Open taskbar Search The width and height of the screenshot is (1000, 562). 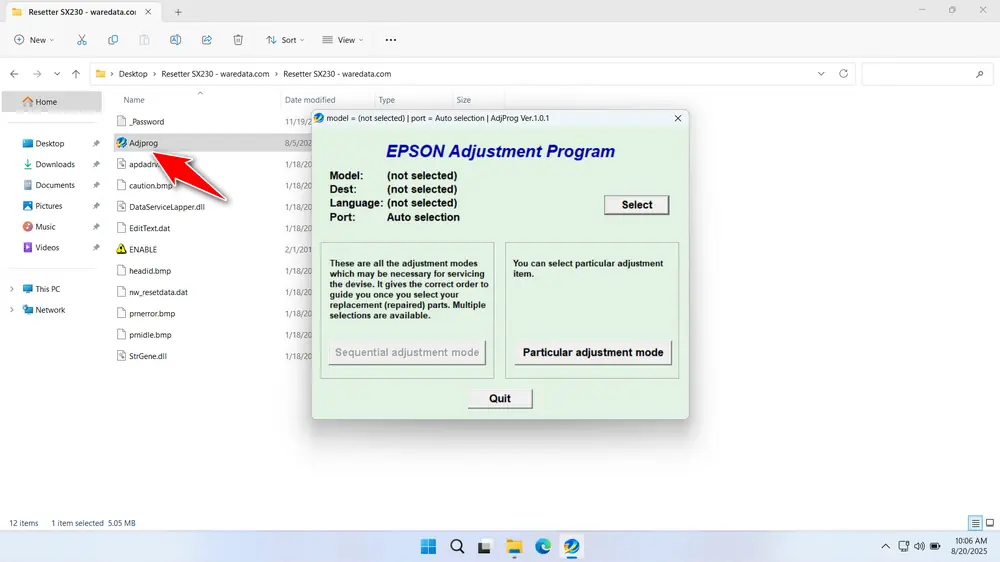pos(457,547)
